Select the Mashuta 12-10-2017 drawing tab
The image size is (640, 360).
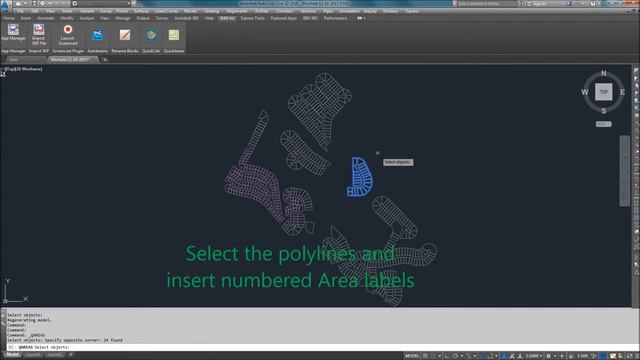coord(73,60)
